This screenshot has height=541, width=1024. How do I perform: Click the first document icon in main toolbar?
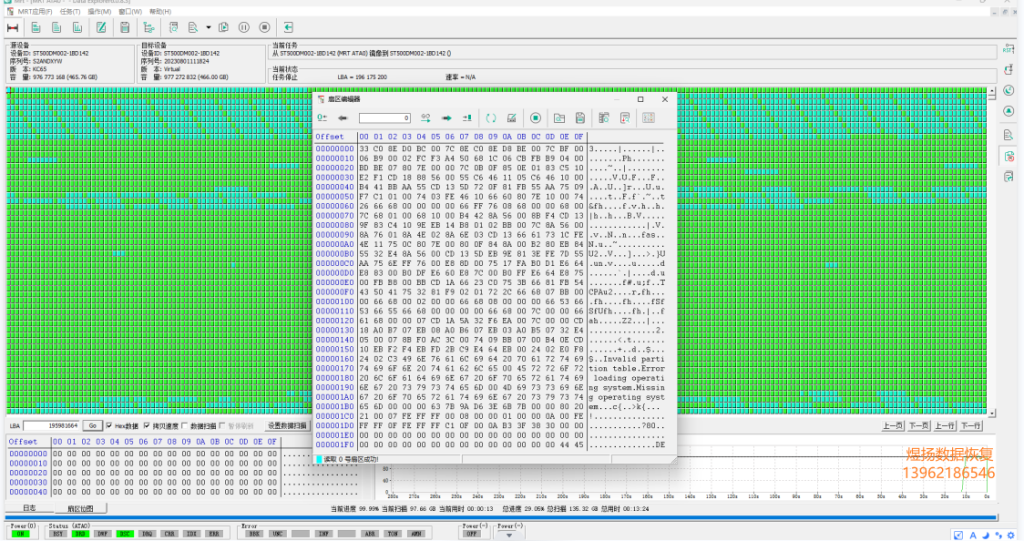coord(36,27)
